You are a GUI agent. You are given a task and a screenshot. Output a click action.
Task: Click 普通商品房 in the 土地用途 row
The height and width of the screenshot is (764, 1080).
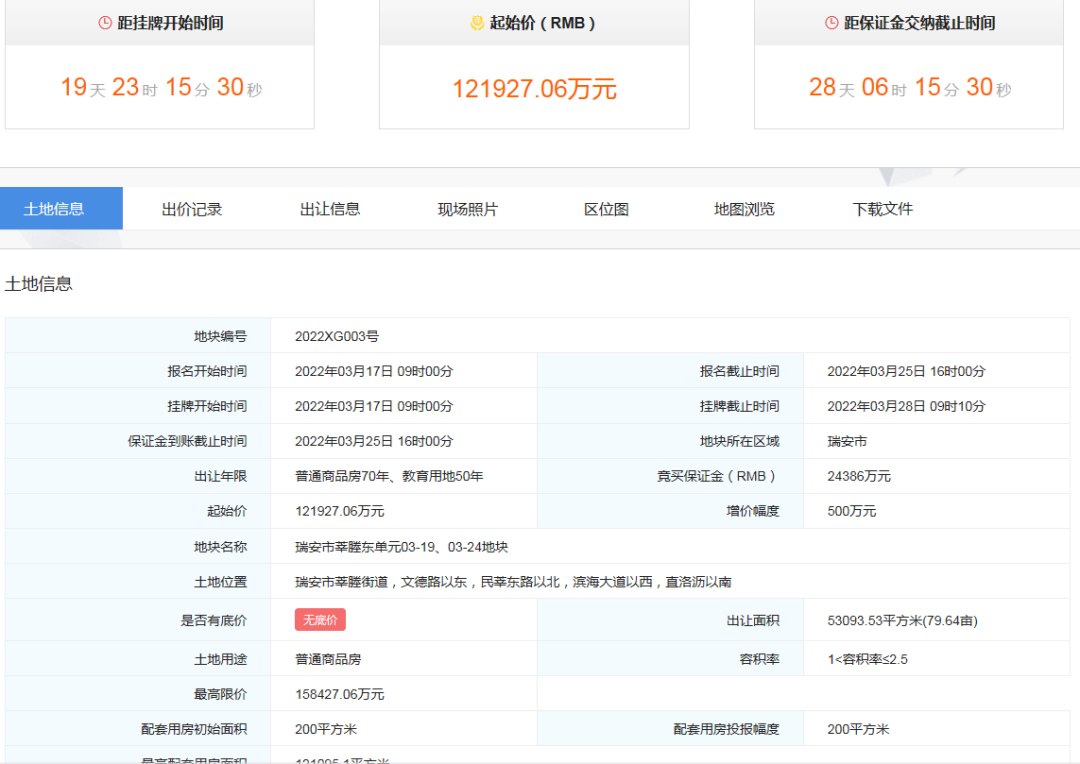(x=328, y=659)
